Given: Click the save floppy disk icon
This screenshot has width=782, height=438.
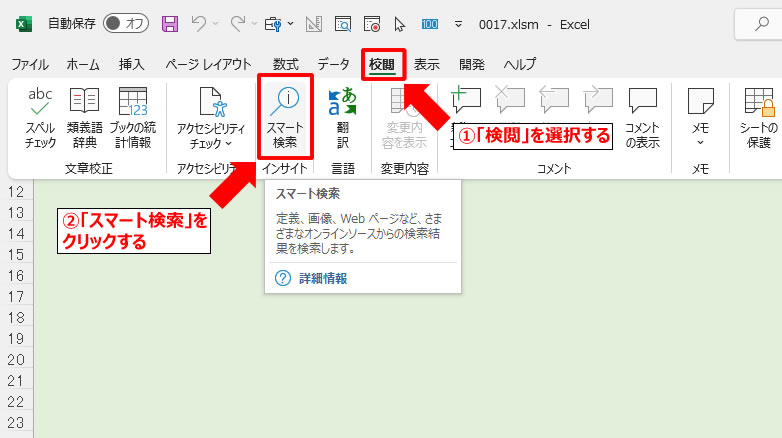Looking at the screenshot, I should tap(170, 22).
